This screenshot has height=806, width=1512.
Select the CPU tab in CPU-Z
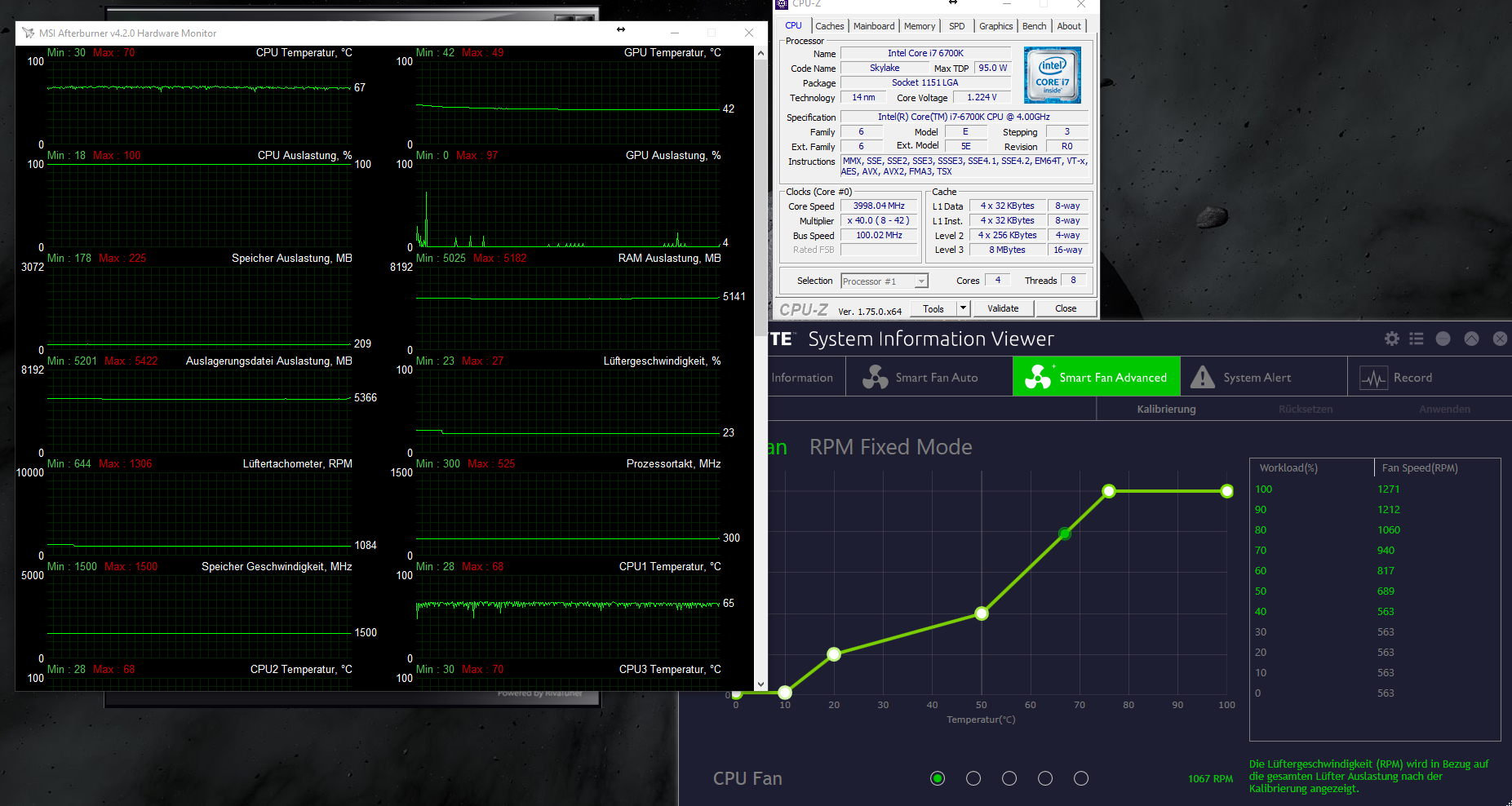tap(793, 25)
